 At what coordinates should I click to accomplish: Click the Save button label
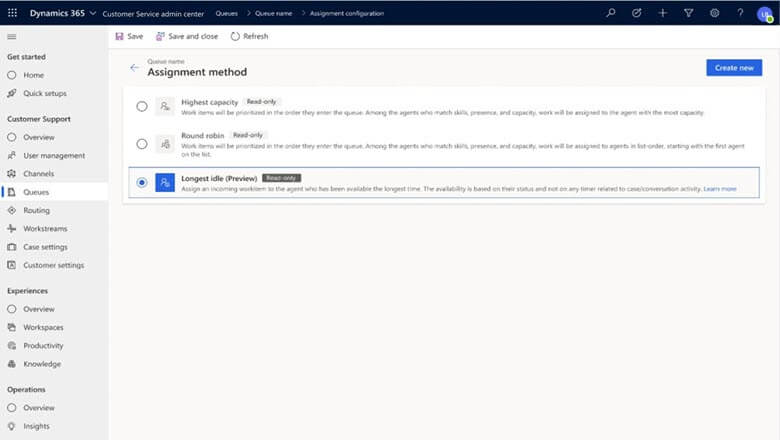point(135,36)
